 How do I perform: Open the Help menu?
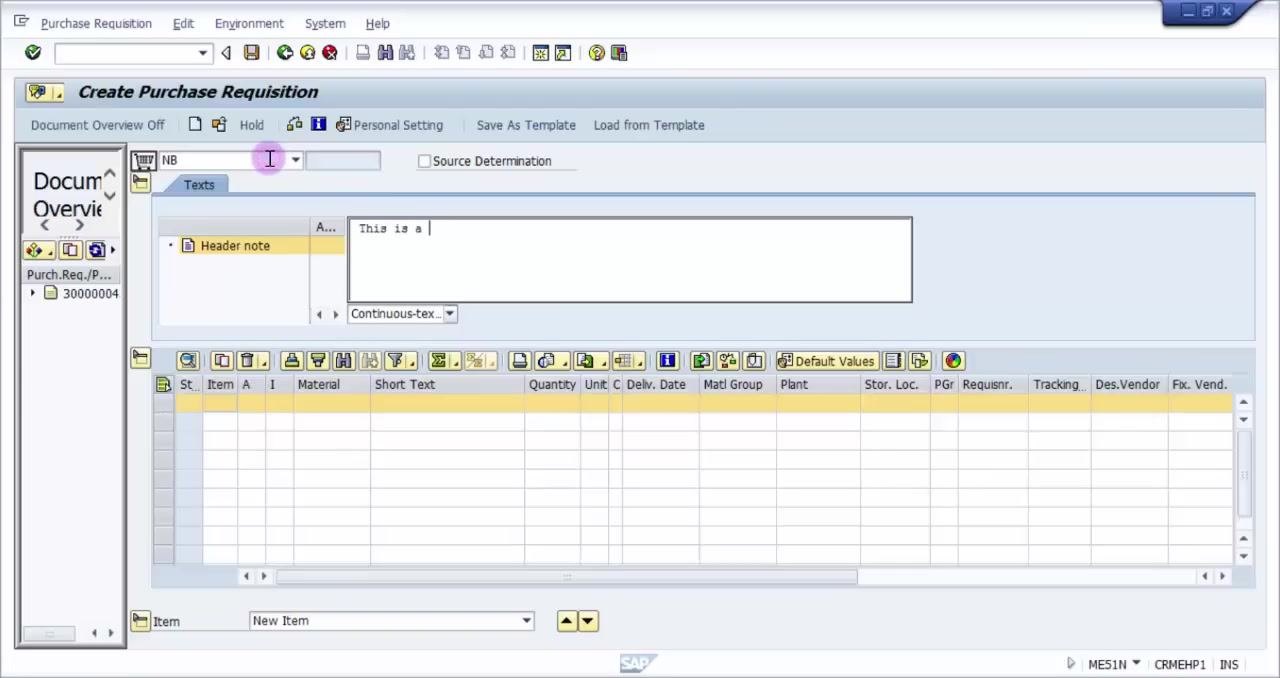[x=377, y=23]
